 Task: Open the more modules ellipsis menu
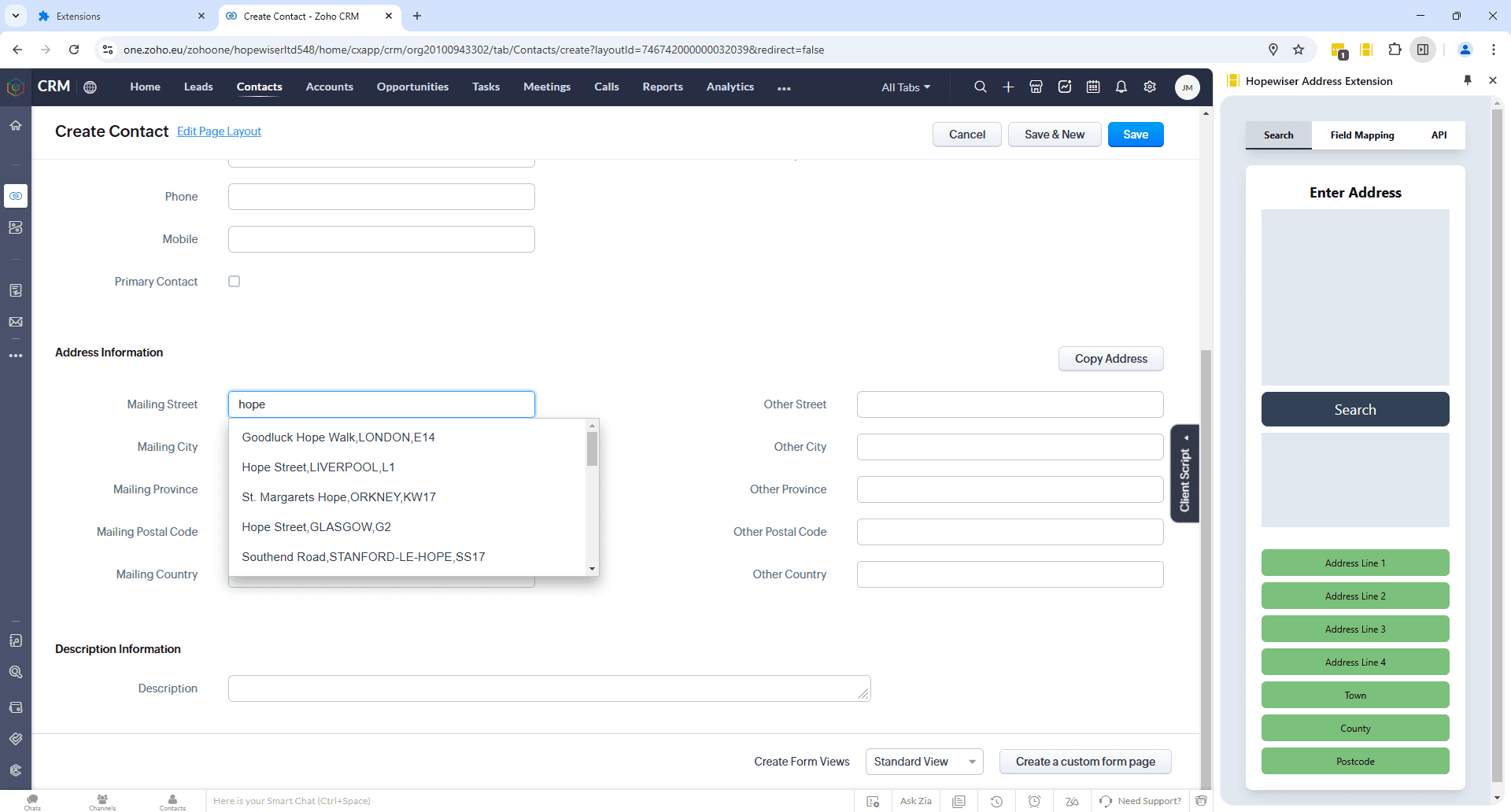[784, 88]
